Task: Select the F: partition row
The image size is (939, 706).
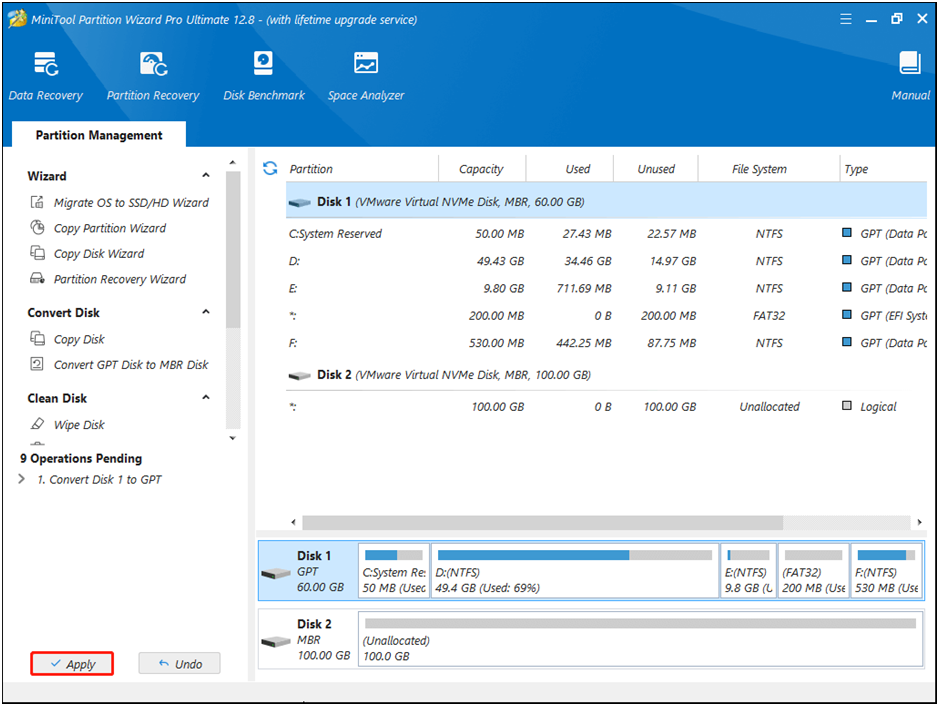Action: pos(606,343)
